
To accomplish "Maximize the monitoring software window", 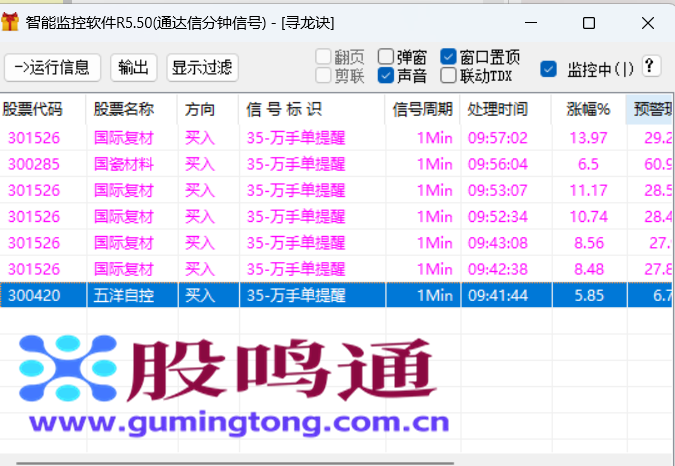I will coord(589,22).
